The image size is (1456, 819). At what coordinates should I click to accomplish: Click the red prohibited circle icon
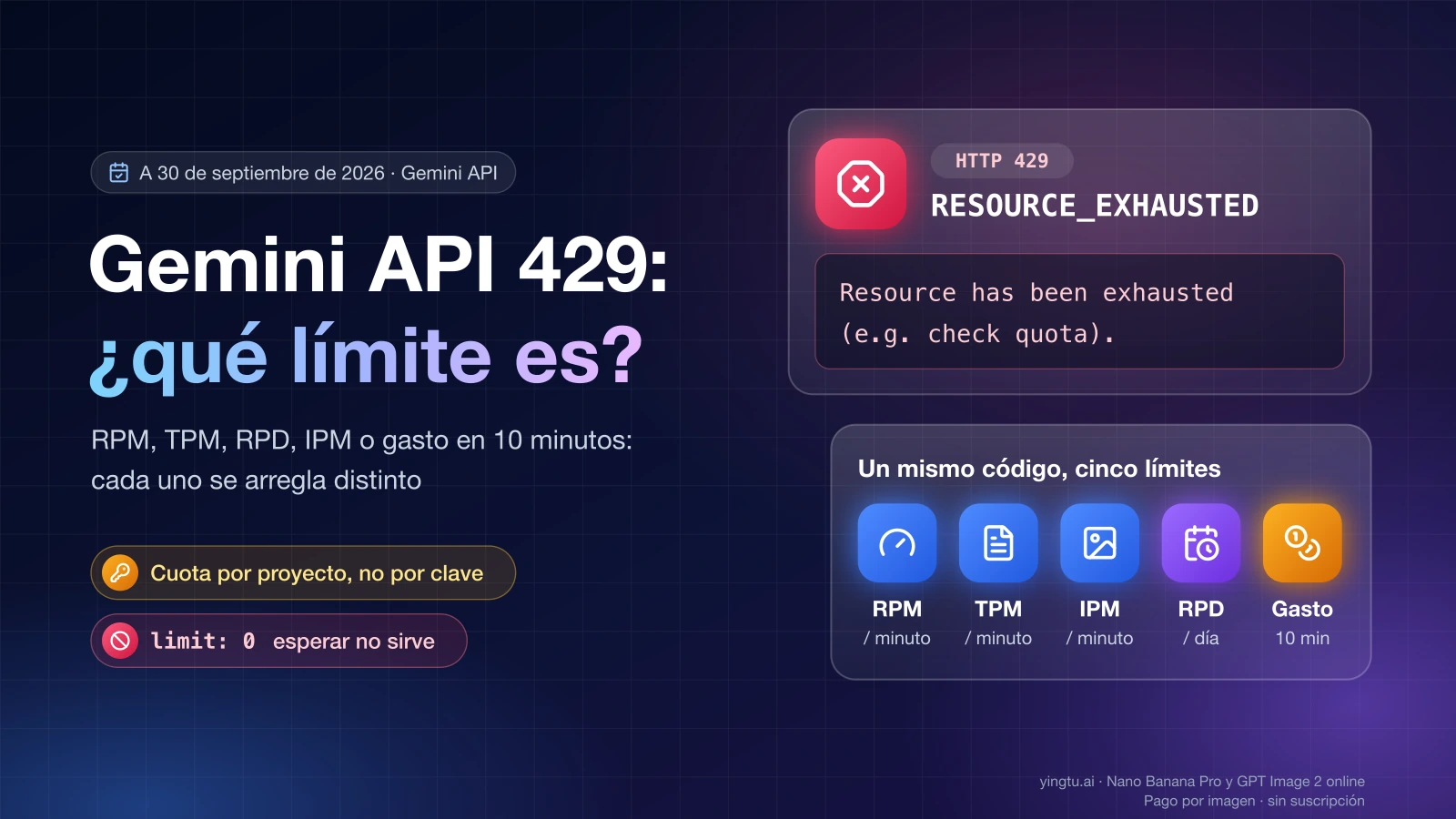pyautogui.click(x=120, y=641)
